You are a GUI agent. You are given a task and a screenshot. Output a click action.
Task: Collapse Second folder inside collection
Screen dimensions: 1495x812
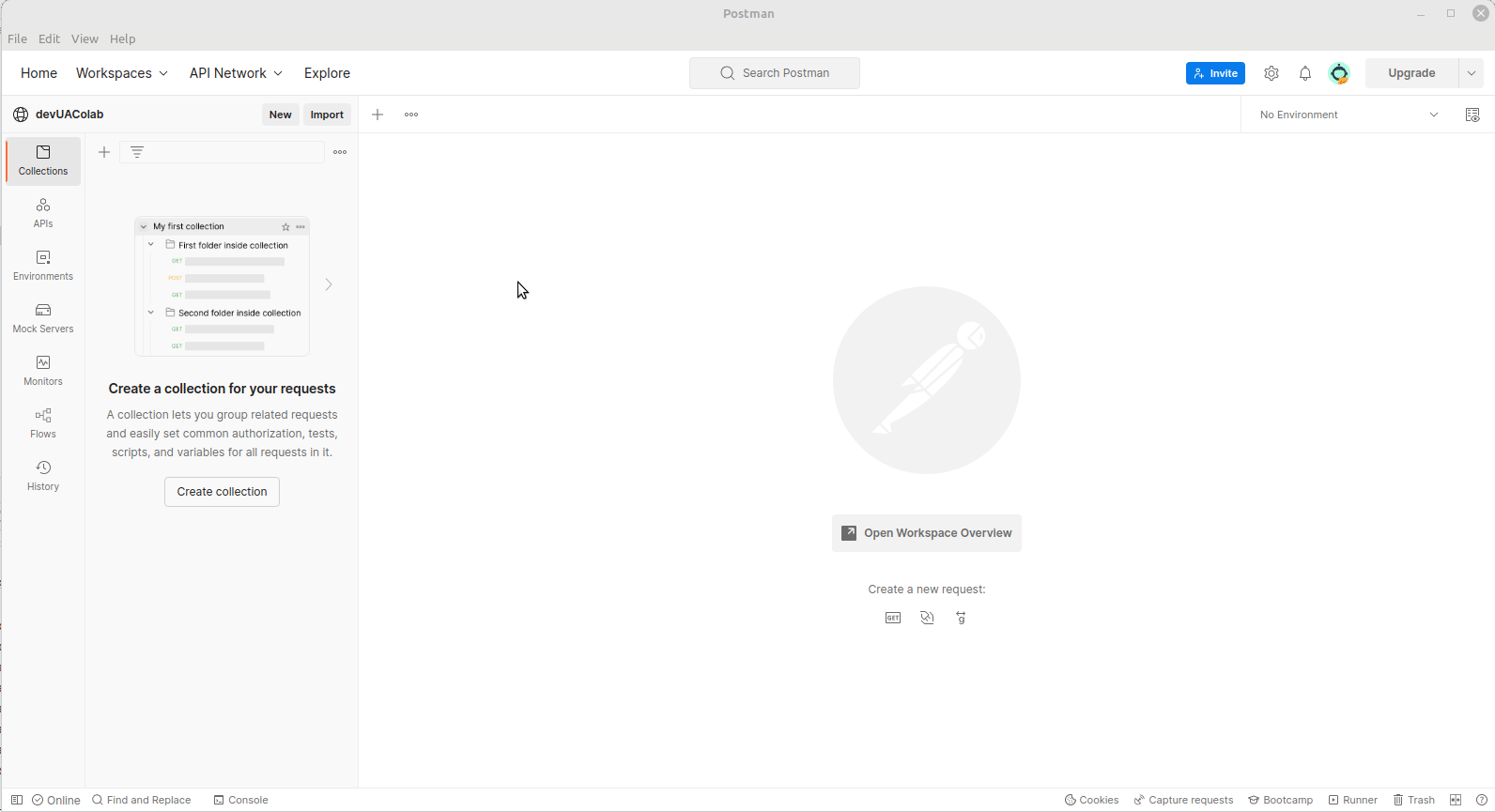click(x=151, y=312)
